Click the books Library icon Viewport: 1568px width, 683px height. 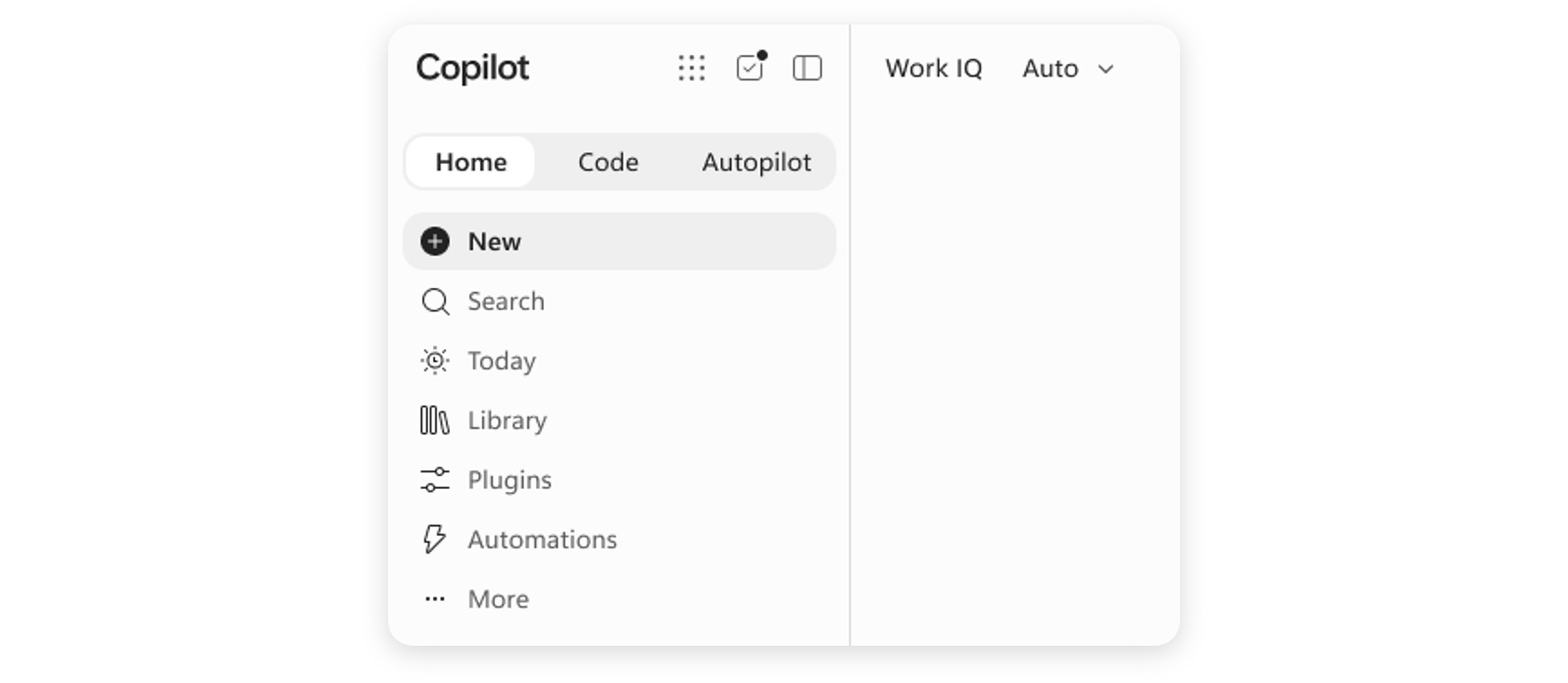(435, 420)
